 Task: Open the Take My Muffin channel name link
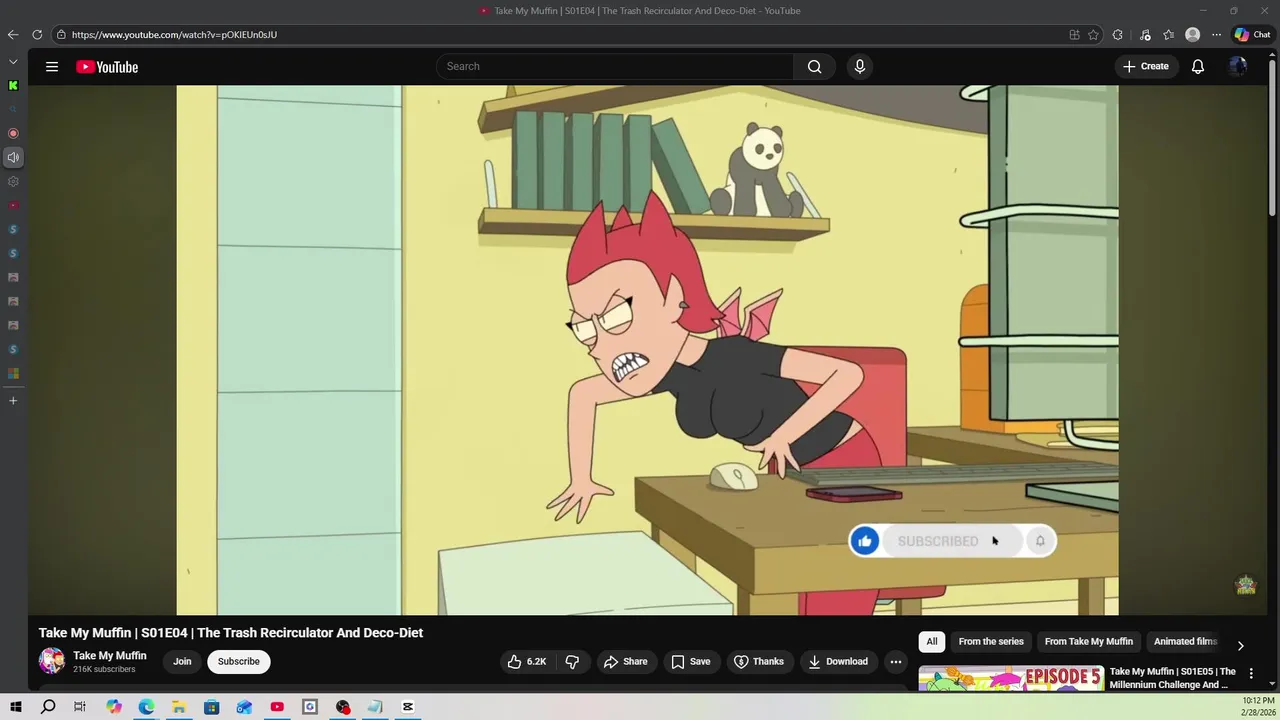tap(110, 656)
